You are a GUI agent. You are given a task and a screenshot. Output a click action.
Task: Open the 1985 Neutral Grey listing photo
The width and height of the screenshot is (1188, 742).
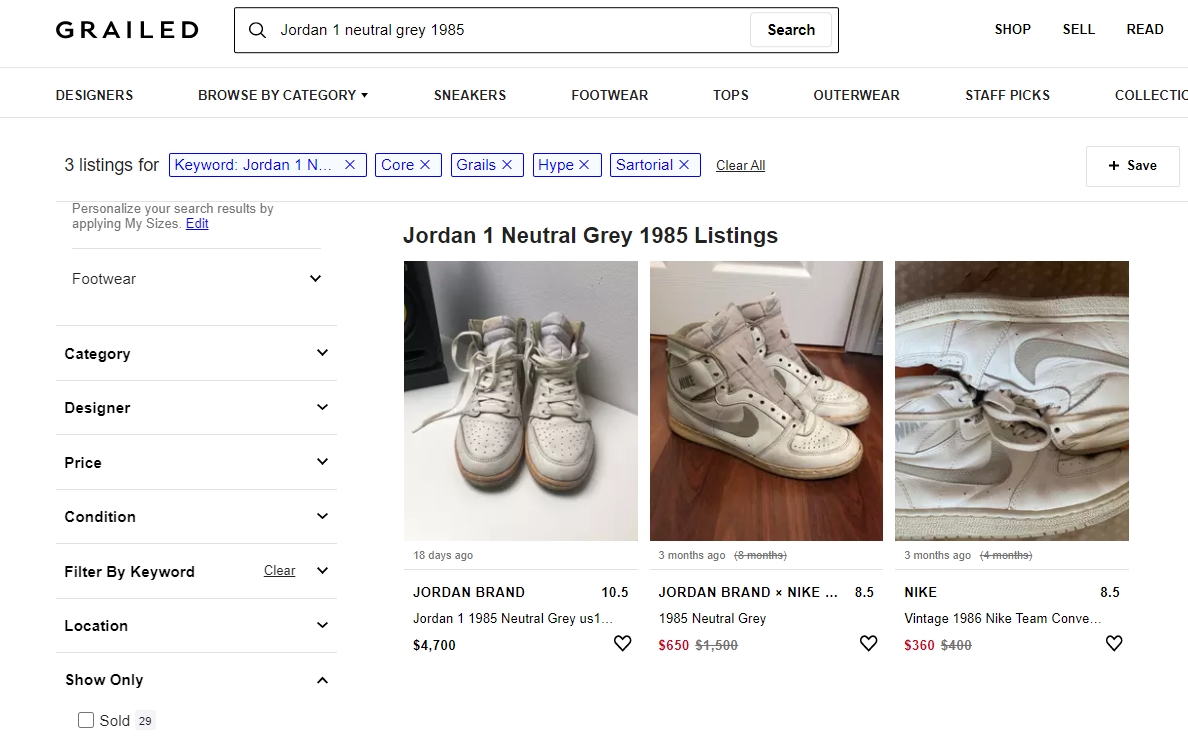766,400
